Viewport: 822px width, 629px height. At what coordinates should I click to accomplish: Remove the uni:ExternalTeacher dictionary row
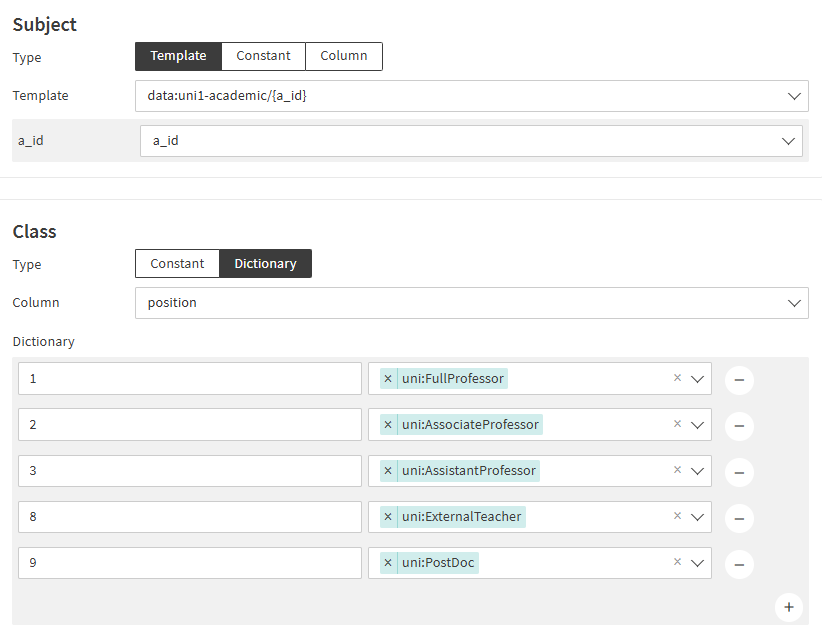pos(739,518)
